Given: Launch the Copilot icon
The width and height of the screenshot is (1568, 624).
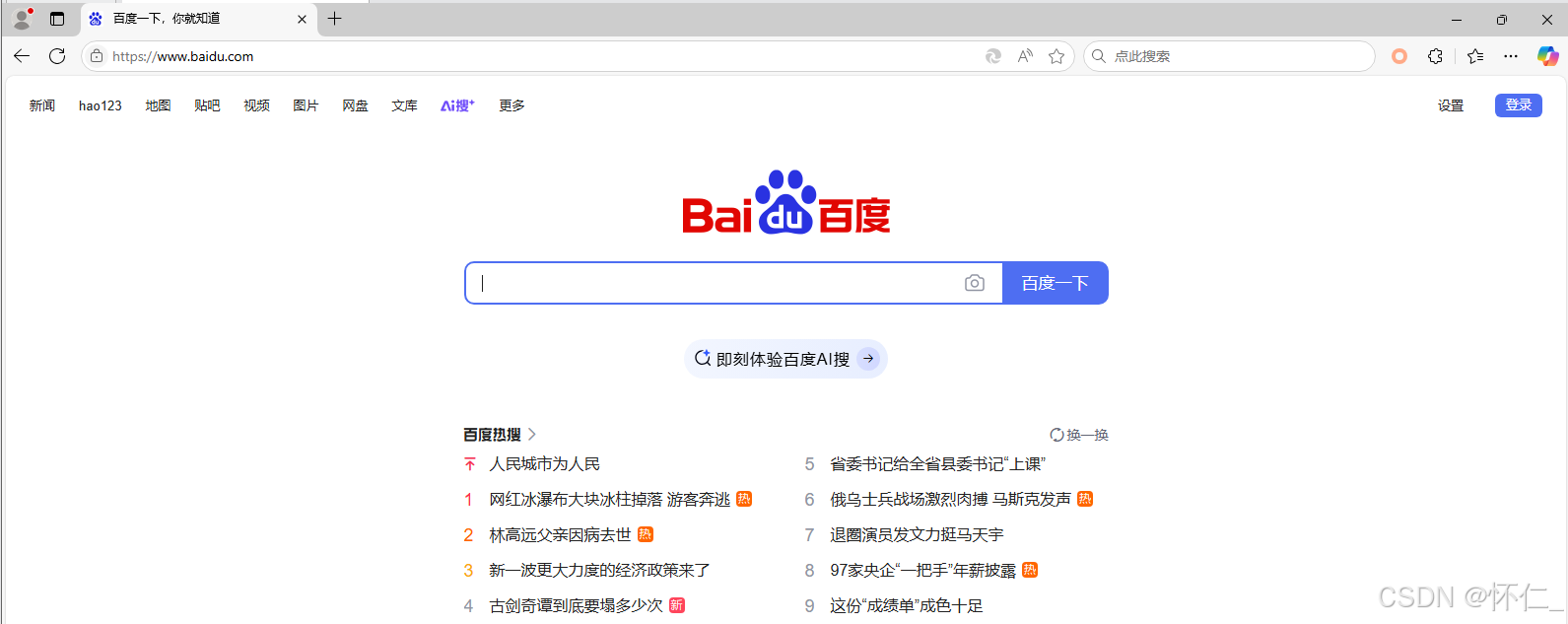Looking at the screenshot, I should click(1547, 56).
